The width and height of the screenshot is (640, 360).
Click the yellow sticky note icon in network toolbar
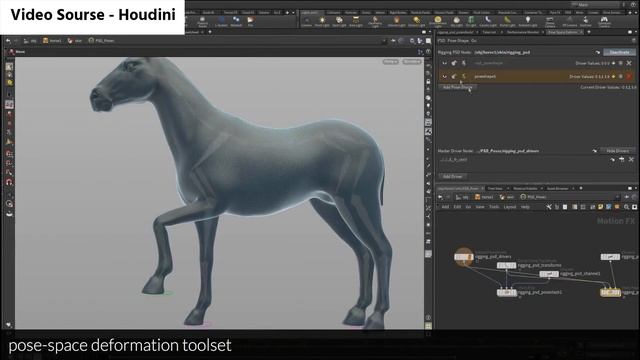(600, 207)
